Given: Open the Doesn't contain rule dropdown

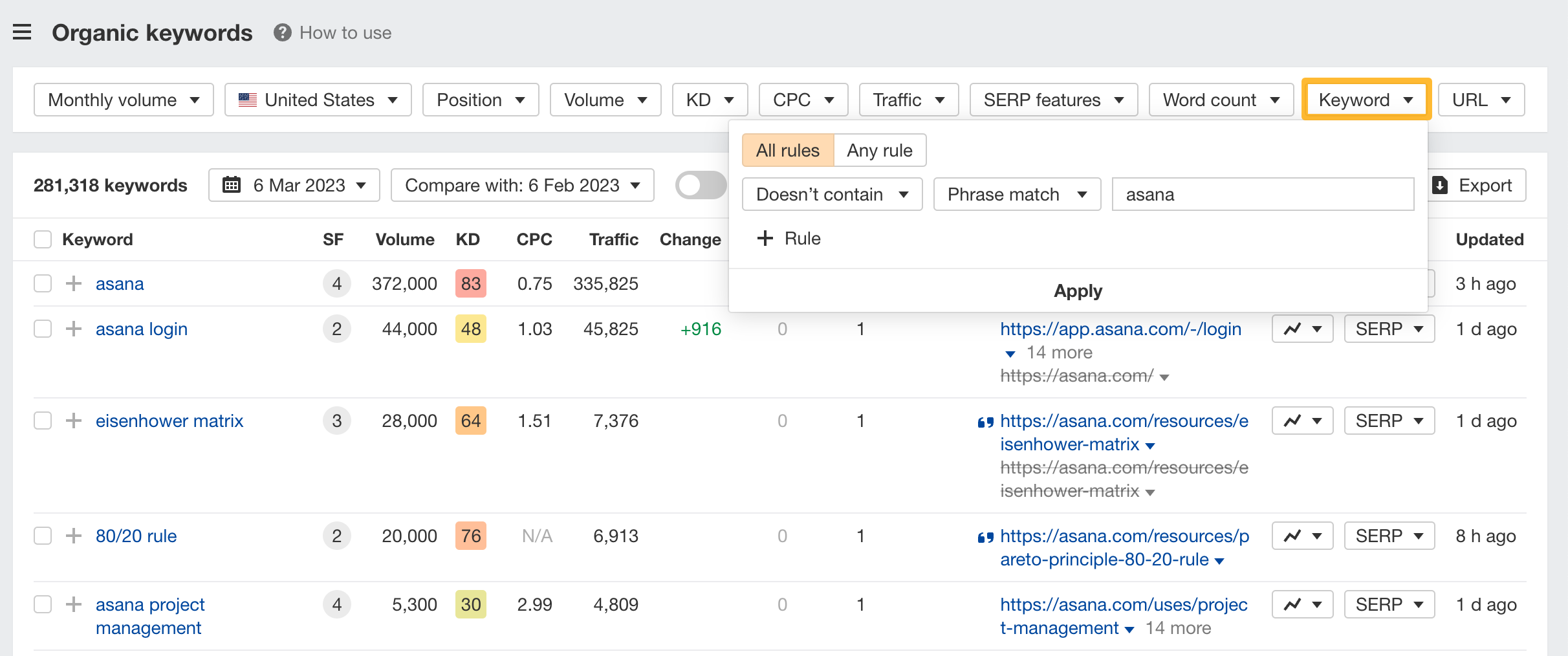Looking at the screenshot, I should (x=833, y=194).
